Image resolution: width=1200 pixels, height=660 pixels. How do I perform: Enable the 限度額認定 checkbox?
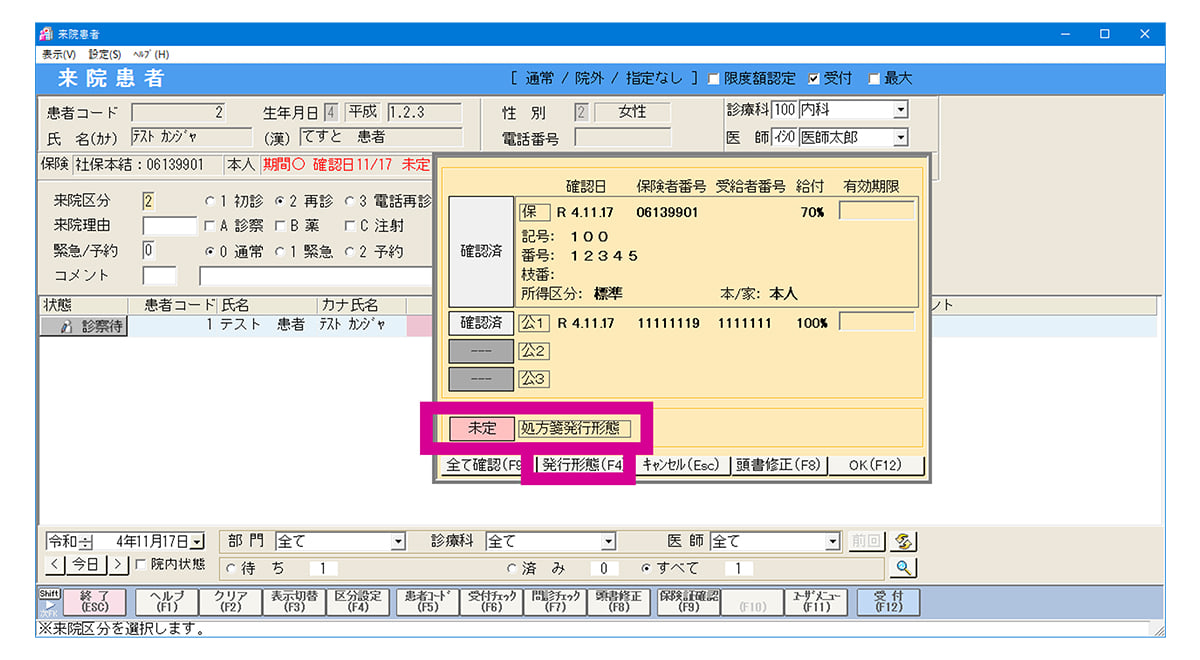(x=714, y=79)
